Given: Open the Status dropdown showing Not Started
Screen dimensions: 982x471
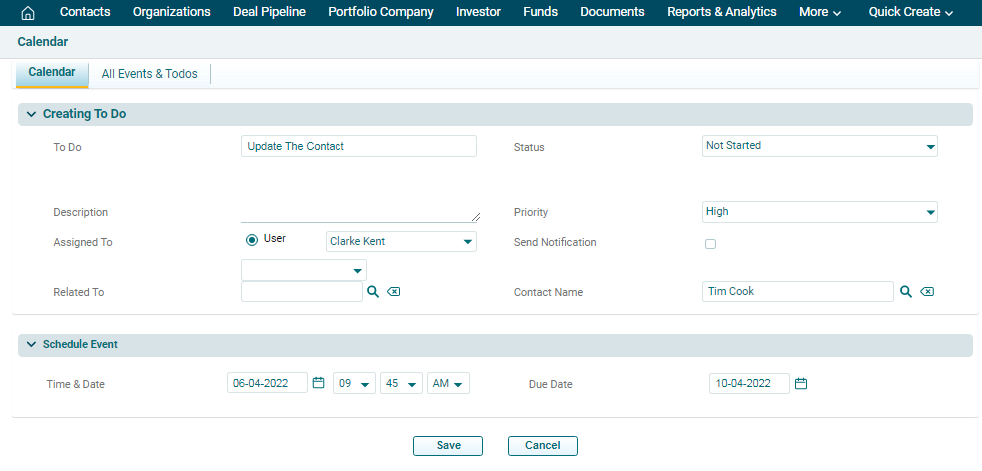Looking at the screenshot, I should coord(819,146).
